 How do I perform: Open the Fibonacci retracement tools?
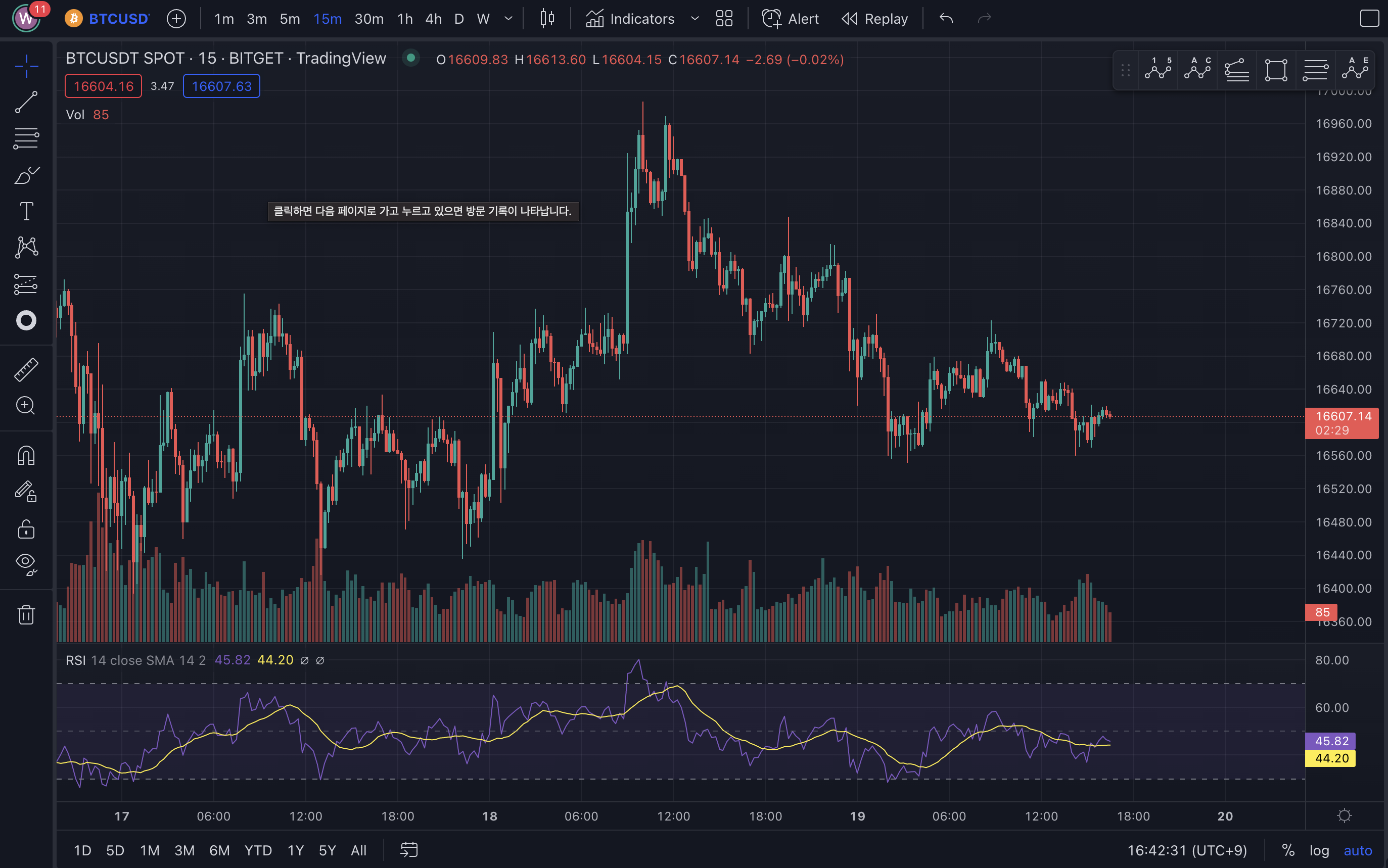pyautogui.click(x=26, y=138)
